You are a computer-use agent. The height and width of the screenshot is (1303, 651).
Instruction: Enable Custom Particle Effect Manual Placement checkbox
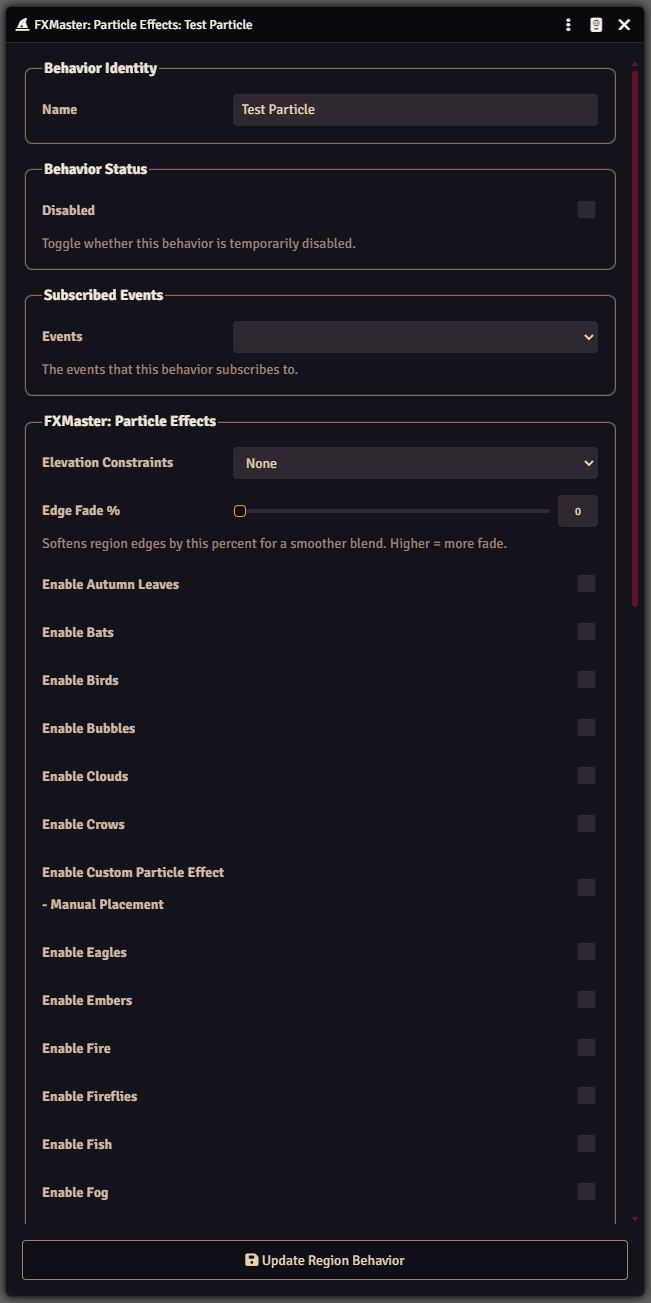click(x=586, y=888)
